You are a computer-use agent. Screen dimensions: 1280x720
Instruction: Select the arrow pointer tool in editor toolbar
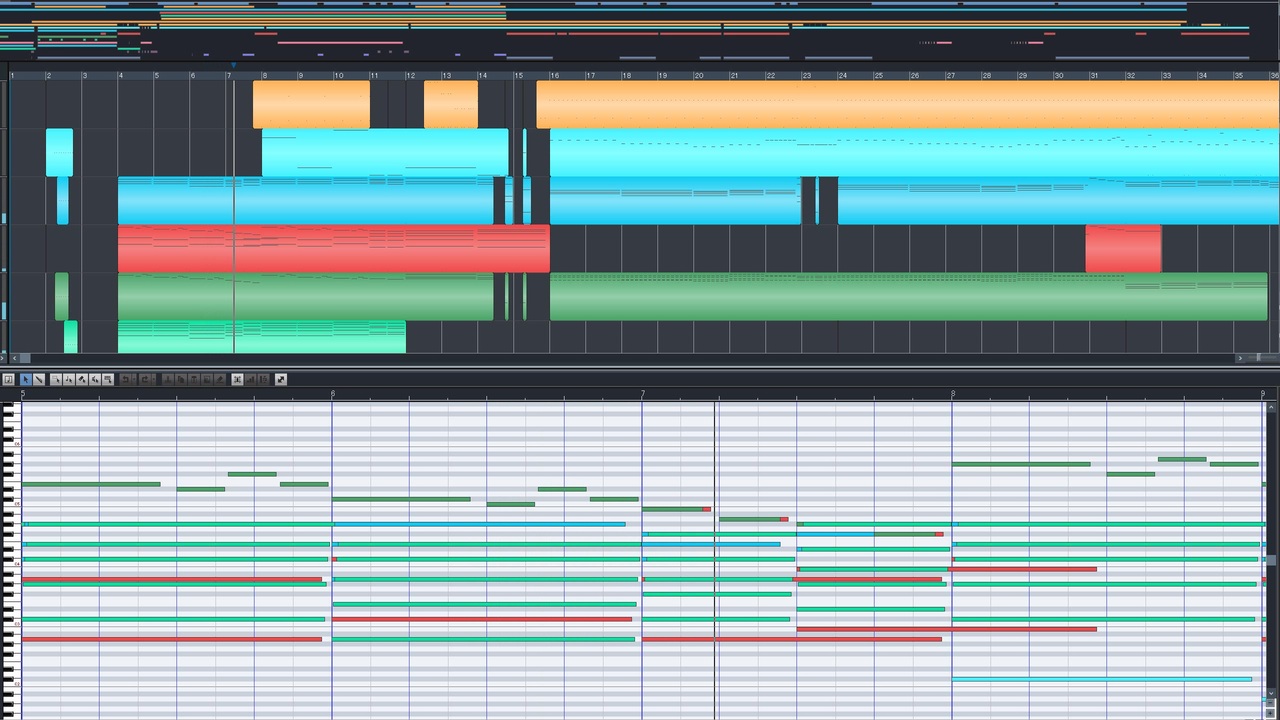click(x=26, y=380)
